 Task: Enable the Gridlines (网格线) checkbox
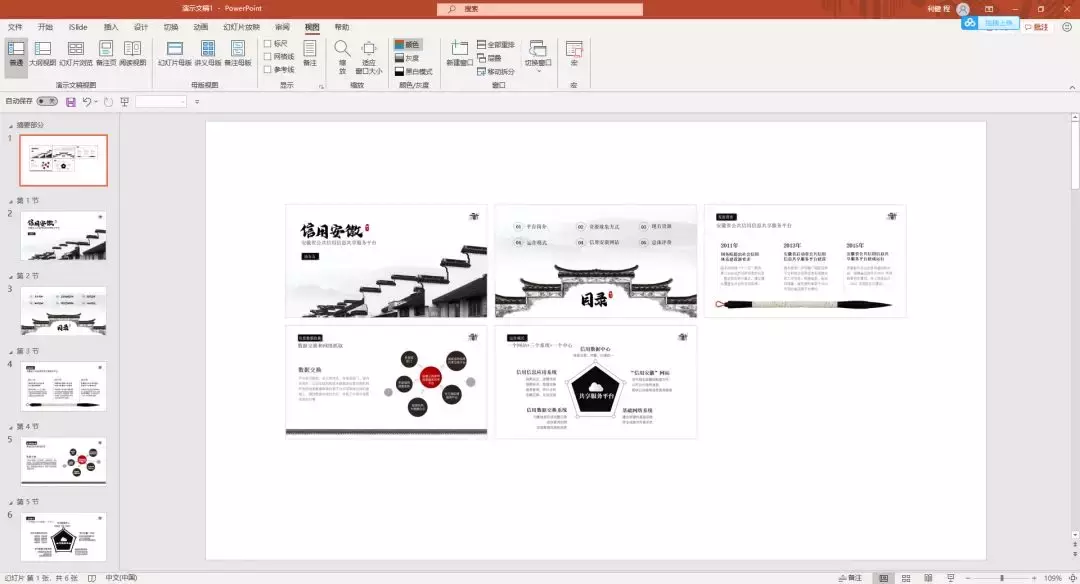coord(267,56)
